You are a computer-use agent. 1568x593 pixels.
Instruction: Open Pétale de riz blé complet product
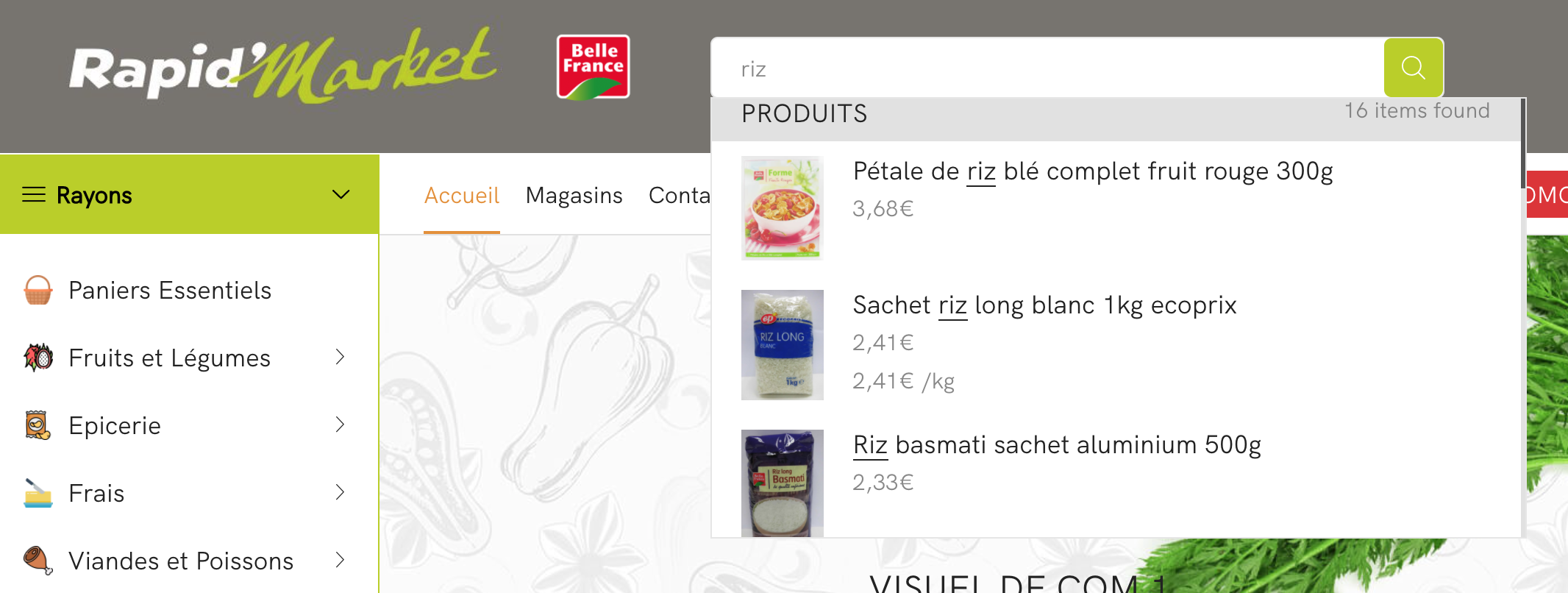tap(1093, 171)
